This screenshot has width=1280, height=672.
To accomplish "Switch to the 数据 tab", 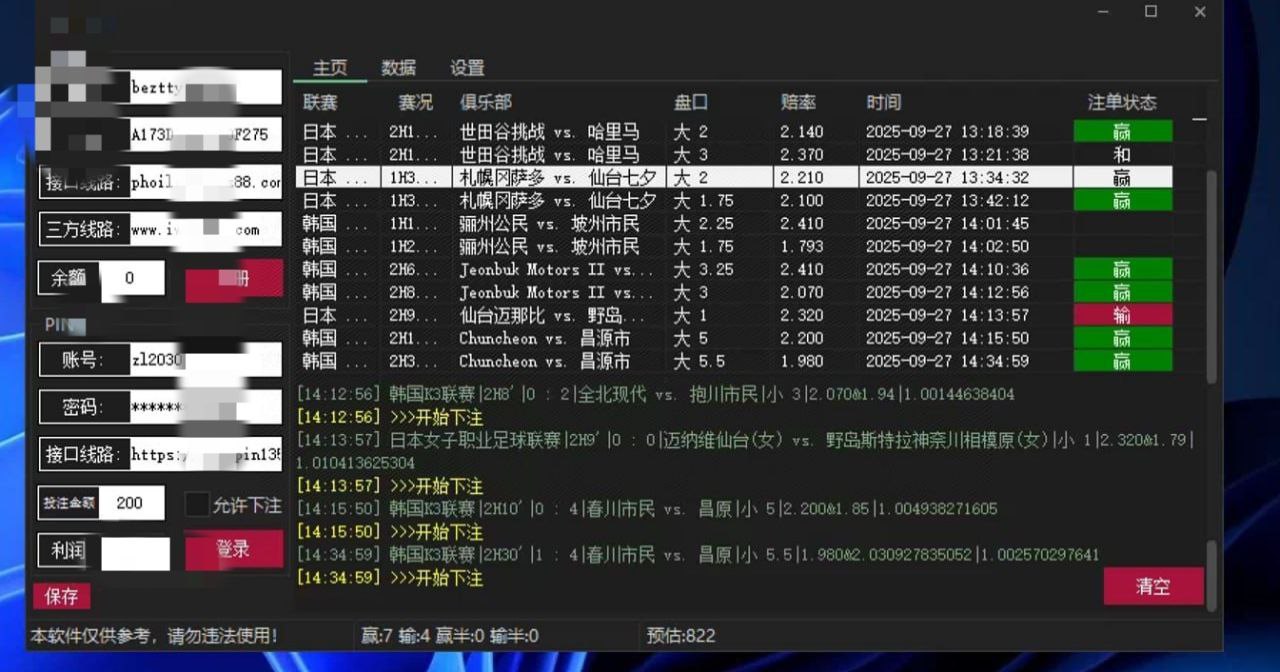I will [398, 69].
